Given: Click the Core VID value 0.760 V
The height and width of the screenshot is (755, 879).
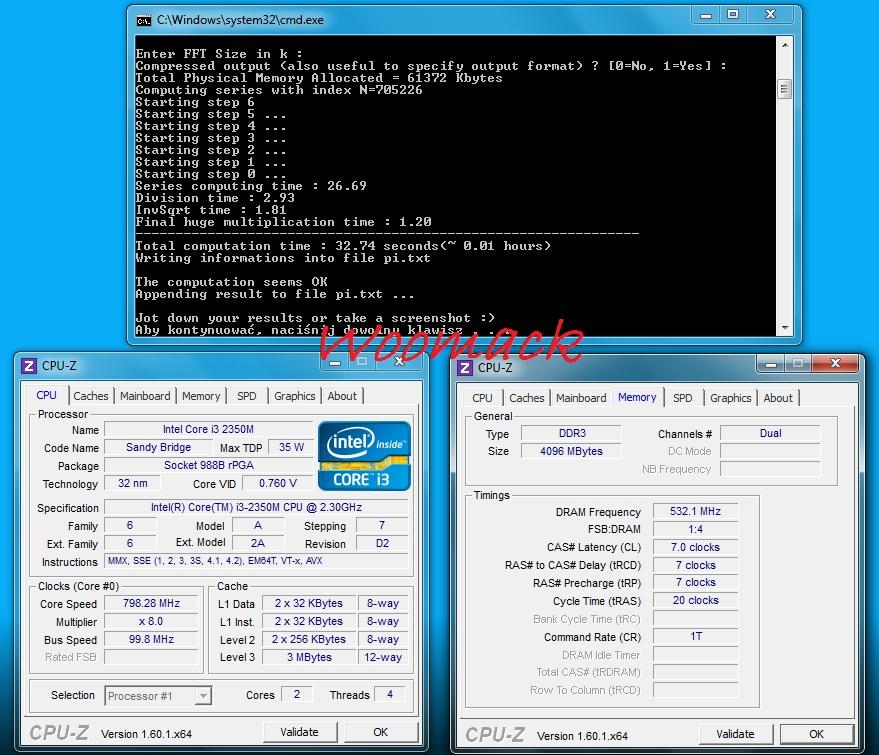Looking at the screenshot, I should pyautogui.click(x=277, y=483).
